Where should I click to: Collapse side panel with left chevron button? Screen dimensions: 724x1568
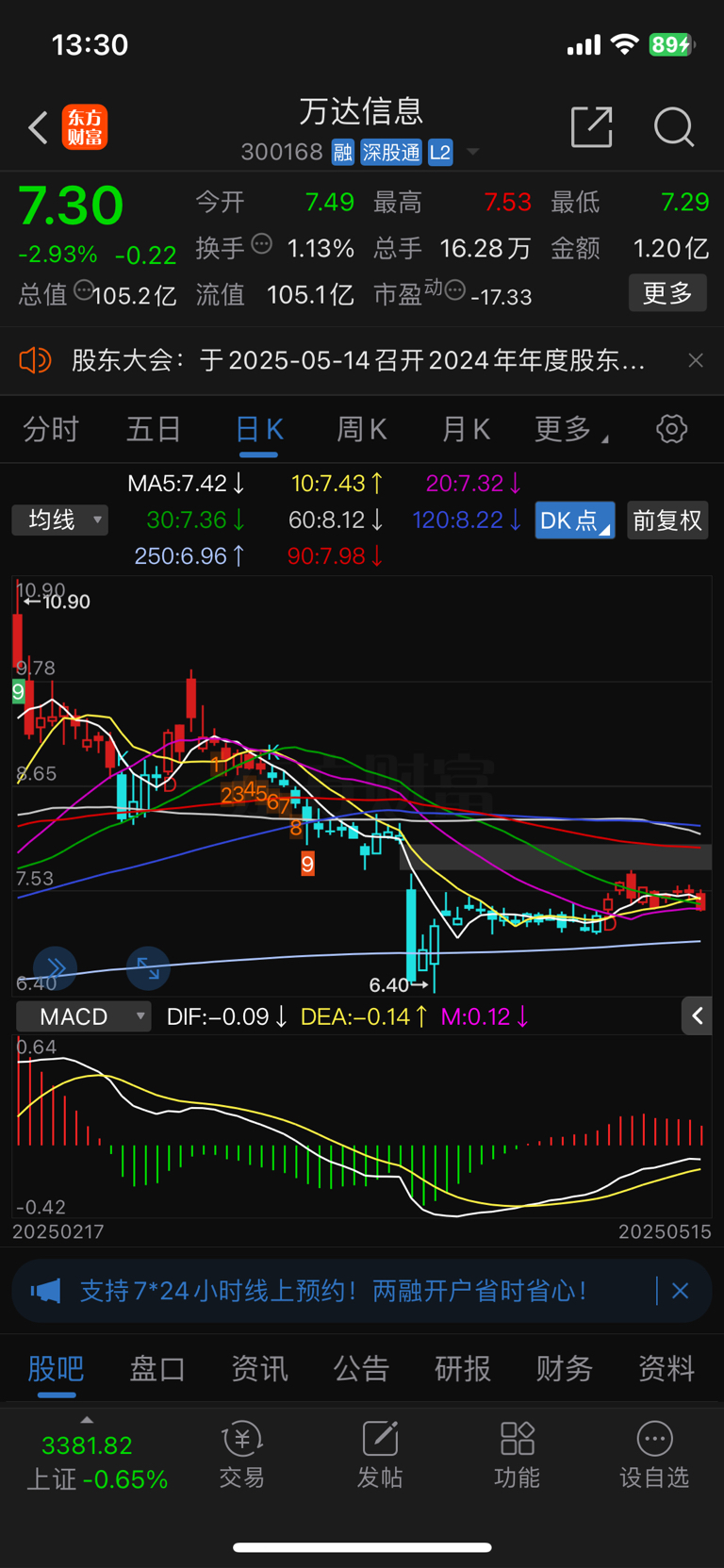pos(697,1015)
